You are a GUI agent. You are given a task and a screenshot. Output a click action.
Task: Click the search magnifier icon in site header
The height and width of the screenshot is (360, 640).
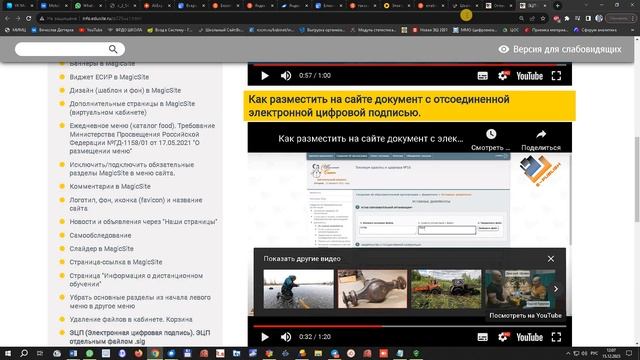coord(113,49)
